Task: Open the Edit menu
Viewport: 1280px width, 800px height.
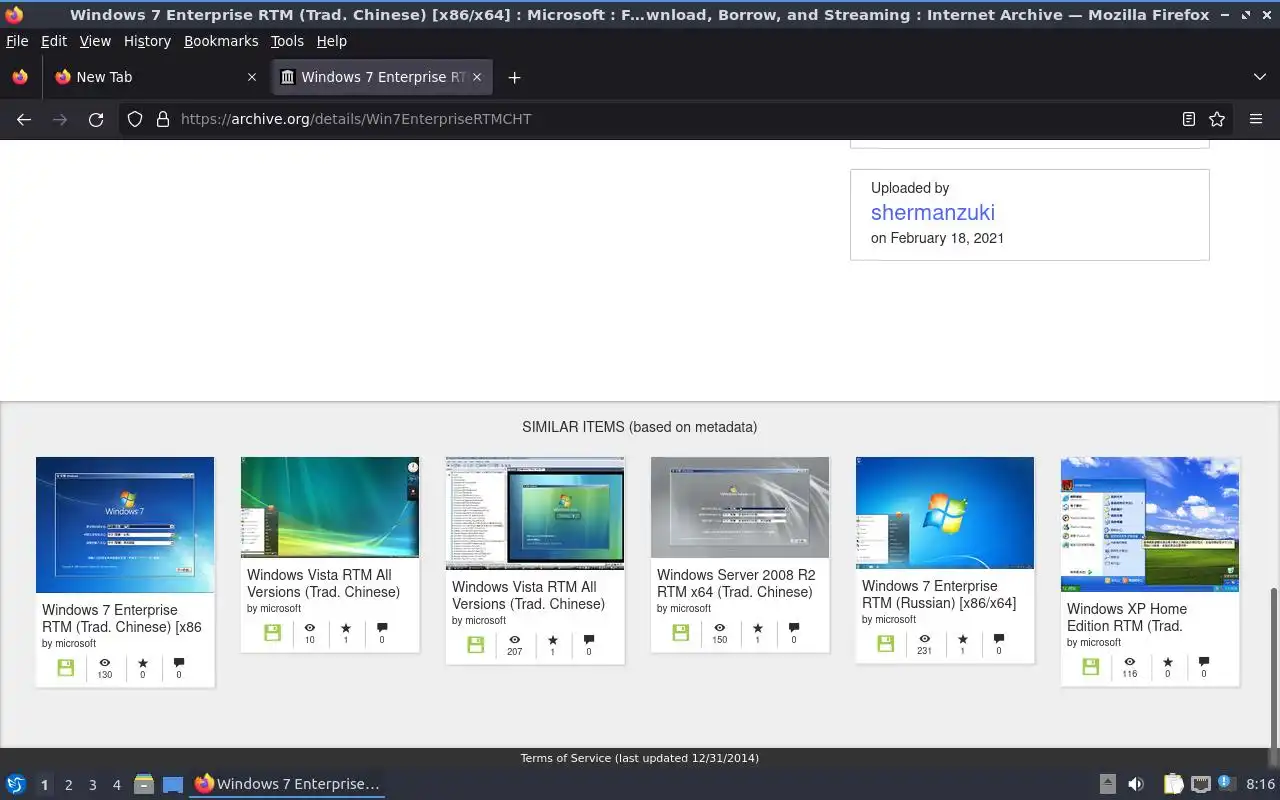Action: [54, 41]
